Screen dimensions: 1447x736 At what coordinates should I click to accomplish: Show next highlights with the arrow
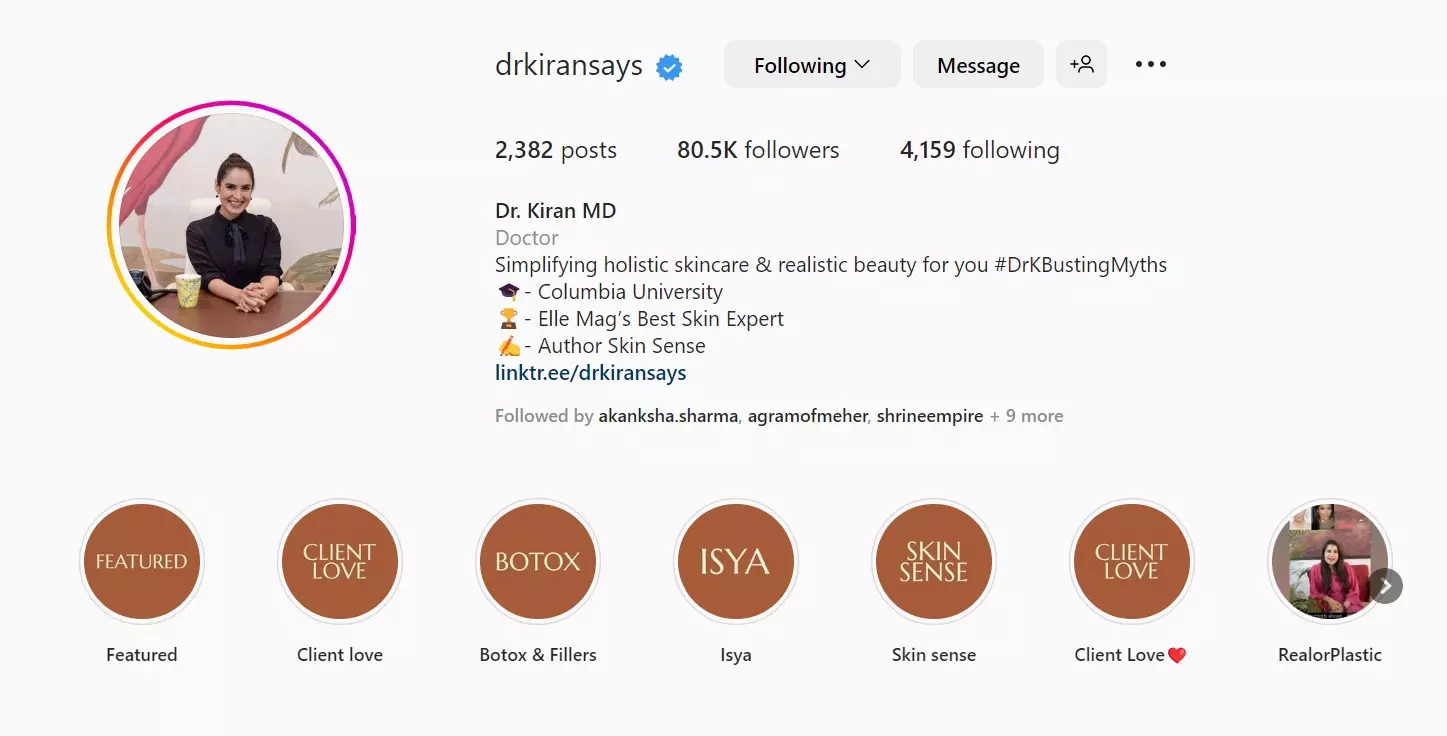(1385, 586)
